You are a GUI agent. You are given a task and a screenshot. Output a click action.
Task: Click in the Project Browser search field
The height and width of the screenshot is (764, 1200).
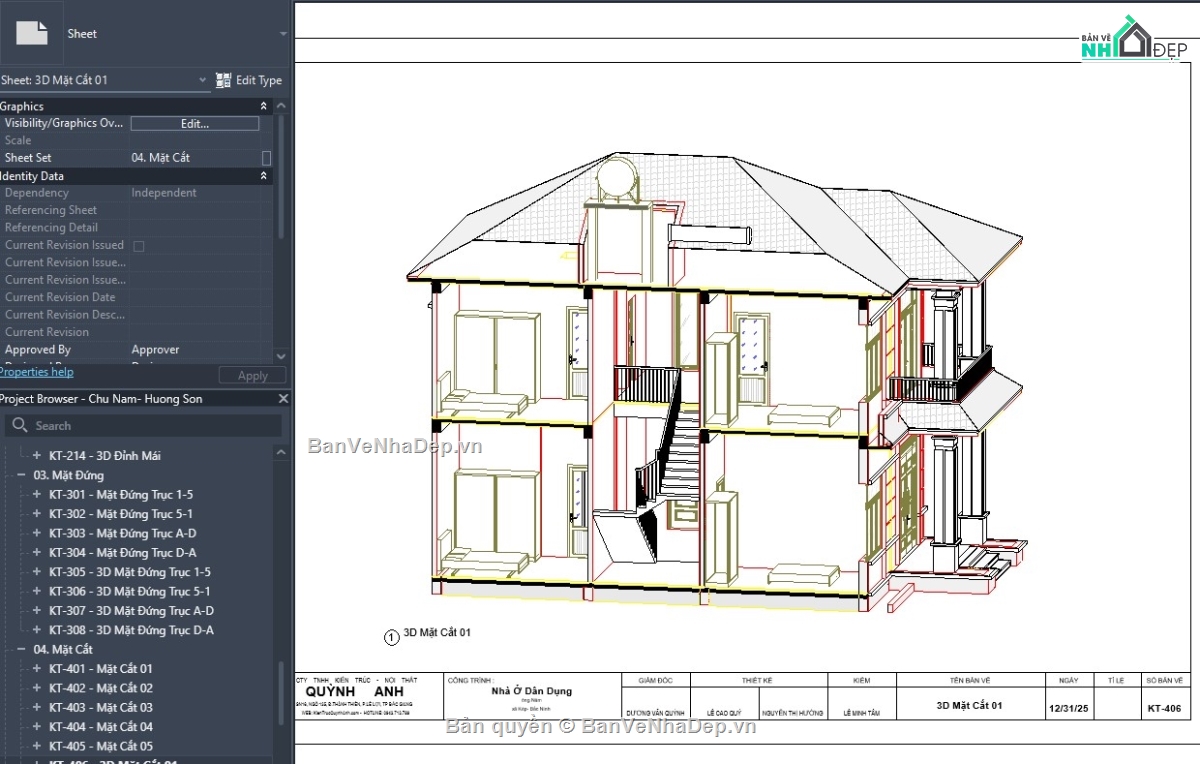click(145, 426)
